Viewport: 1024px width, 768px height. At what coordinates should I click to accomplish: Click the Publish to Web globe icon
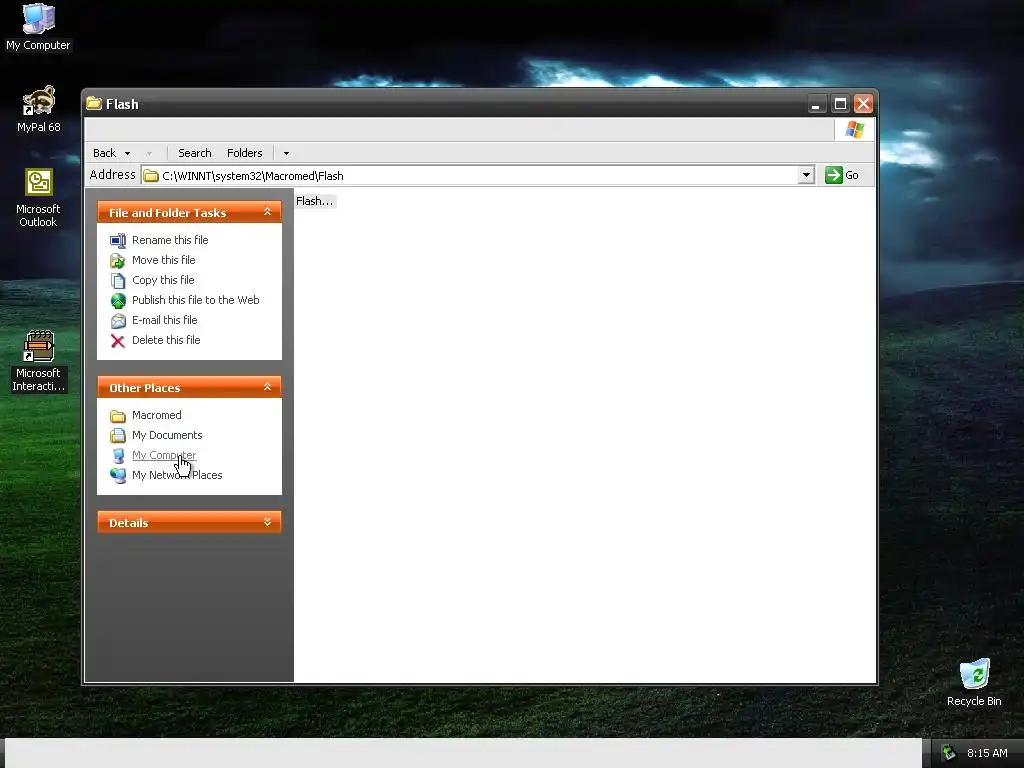[118, 300]
